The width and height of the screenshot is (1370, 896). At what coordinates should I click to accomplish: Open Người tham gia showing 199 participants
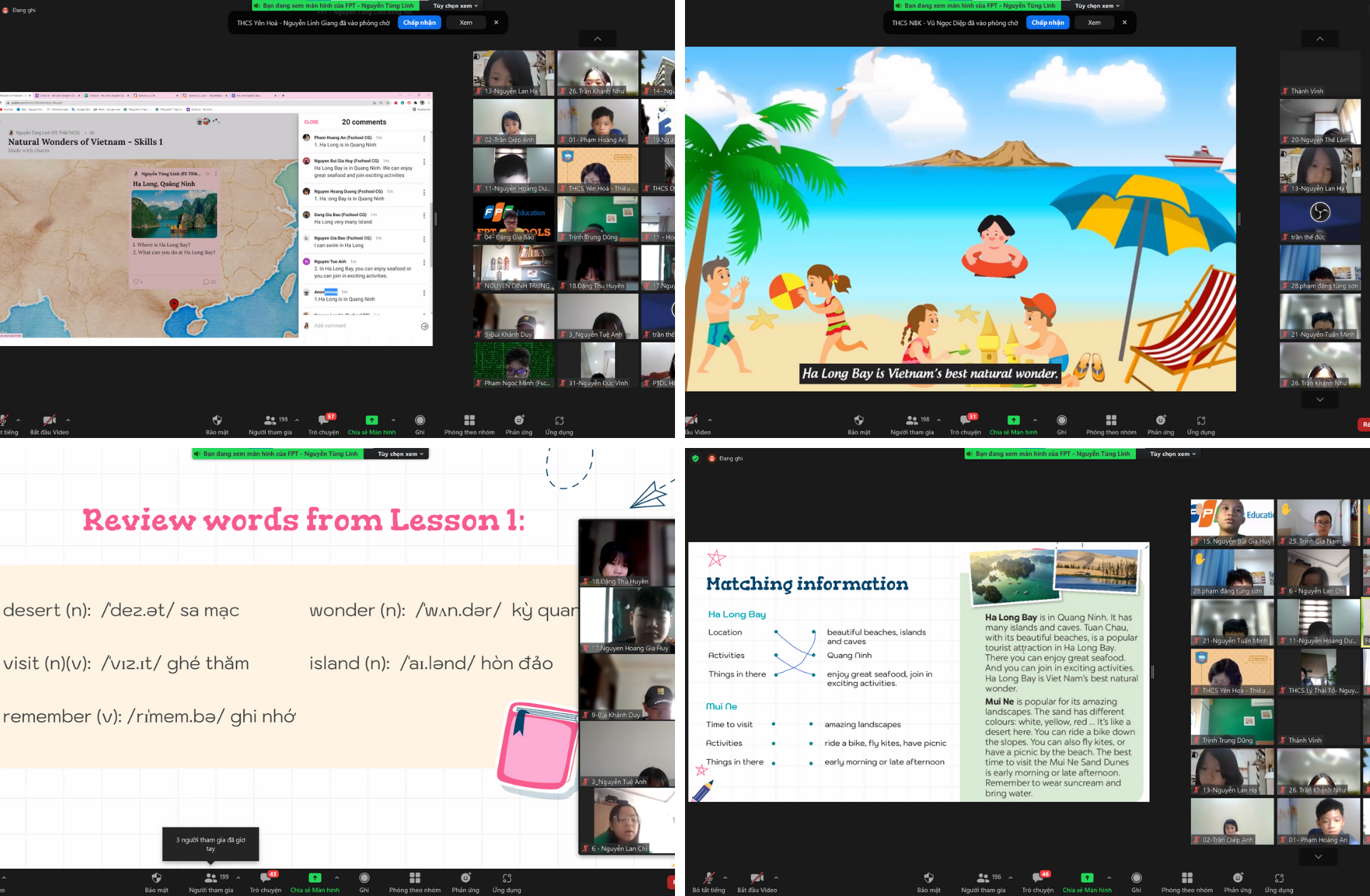pyautogui.click(x=211, y=882)
